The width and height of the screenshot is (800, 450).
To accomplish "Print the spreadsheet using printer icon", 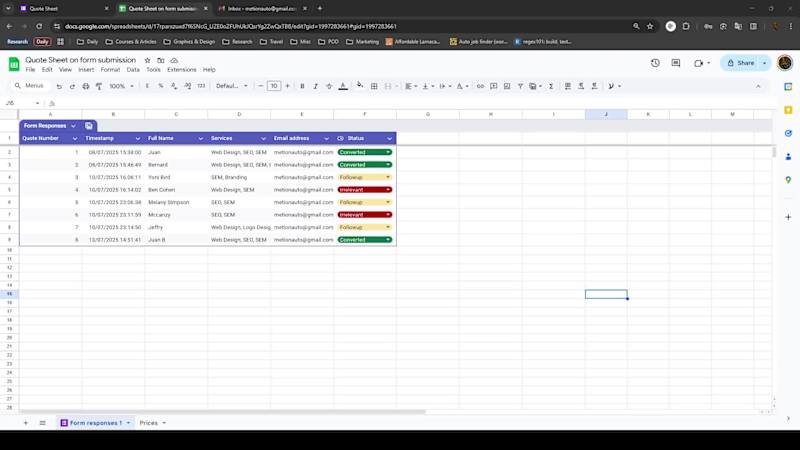I will pyautogui.click(x=86, y=86).
